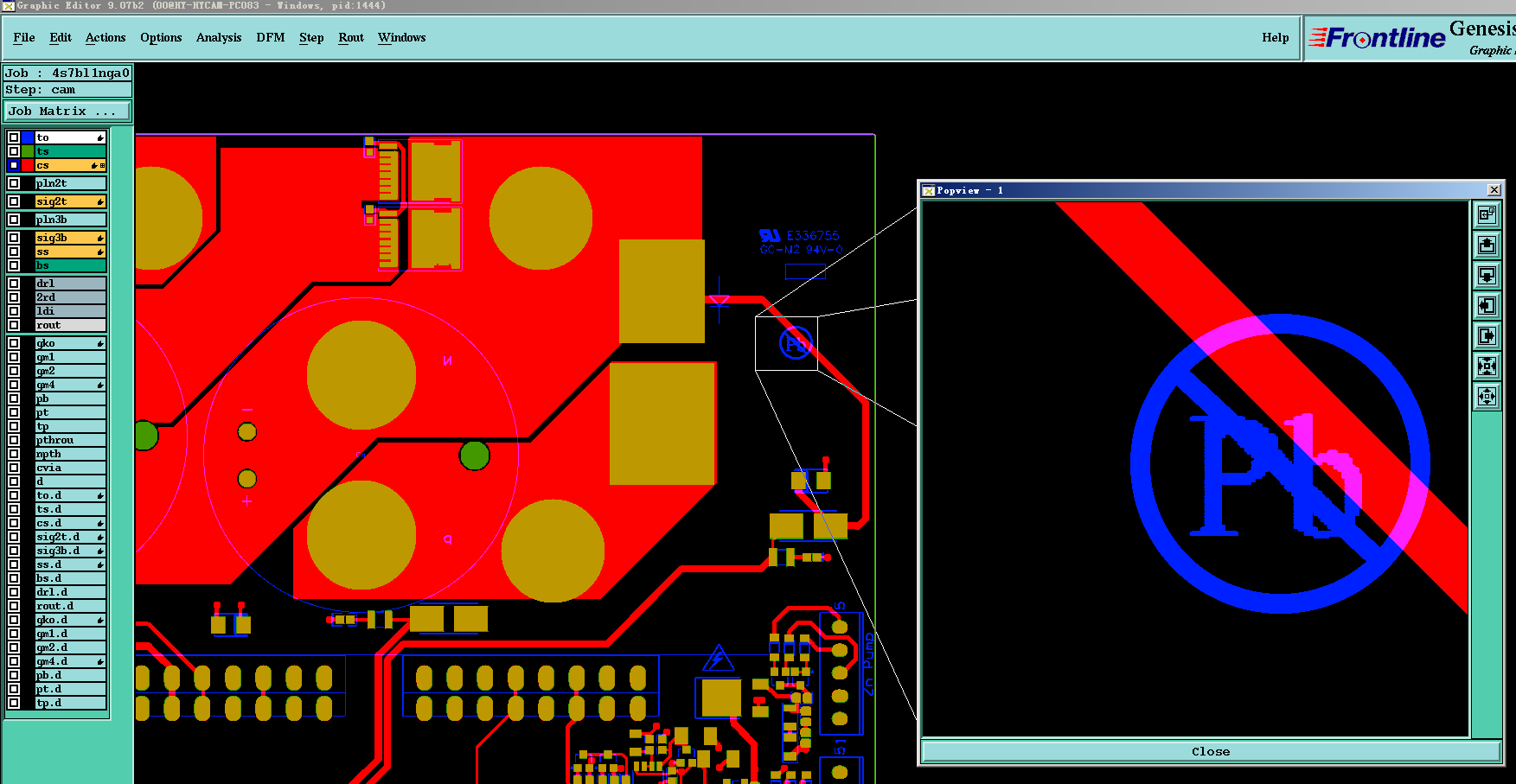This screenshot has width=1516, height=784.
Task: Open the Step menu
Action: [x=311, y=37]
